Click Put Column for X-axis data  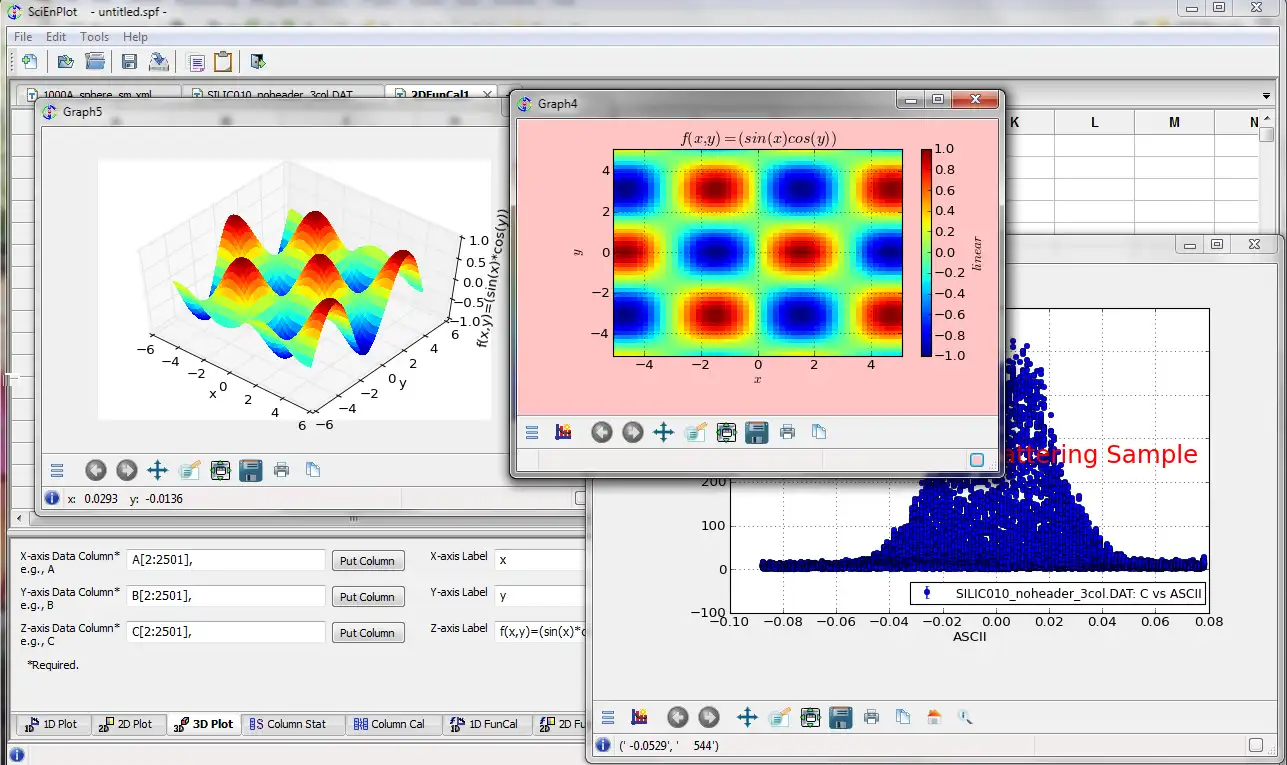(368, 561)
